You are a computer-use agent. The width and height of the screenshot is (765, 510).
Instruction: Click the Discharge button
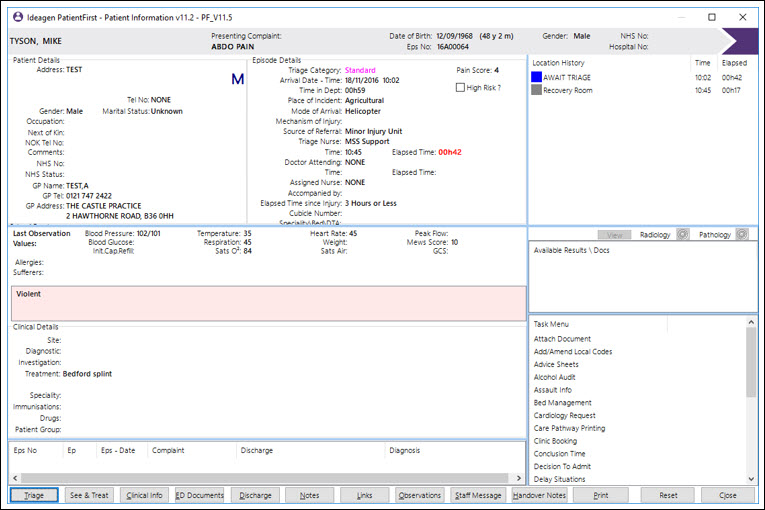(255, 495)
